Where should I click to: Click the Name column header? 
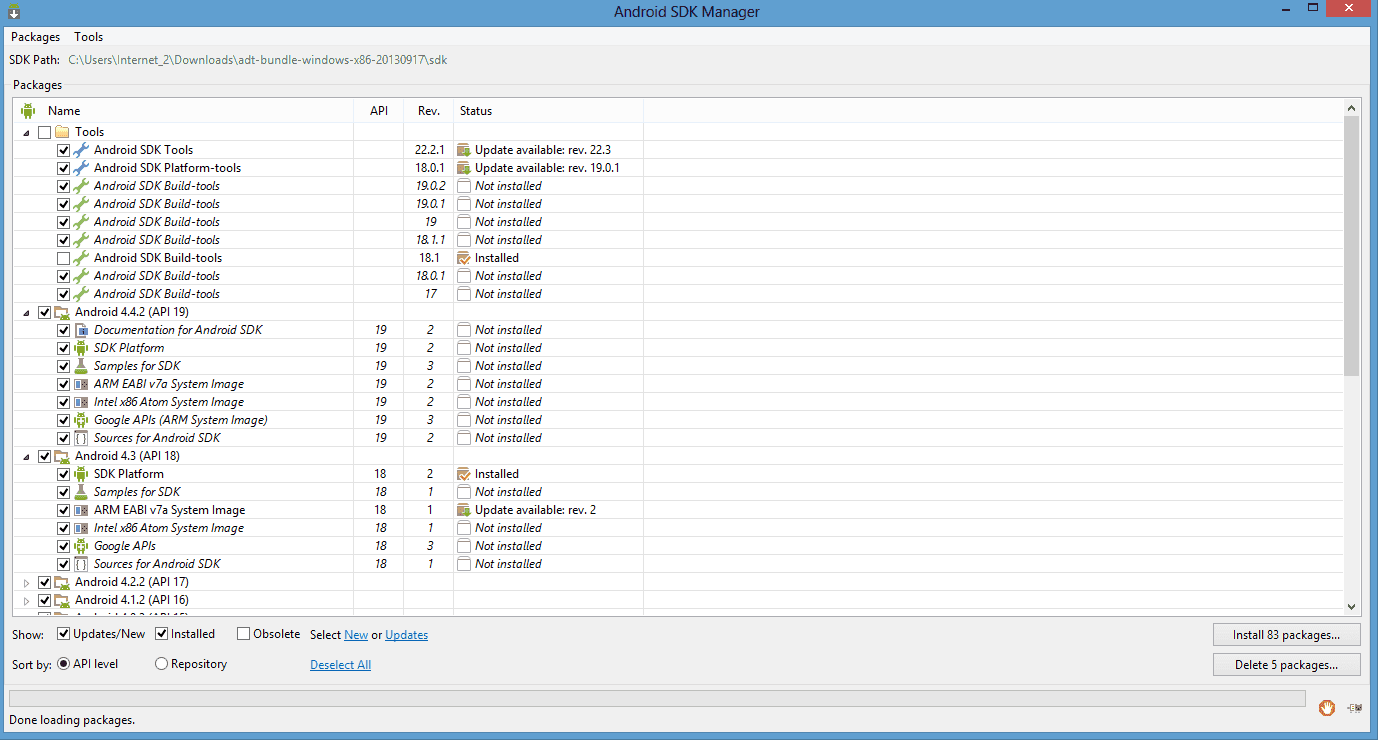(x=184, y=111)
